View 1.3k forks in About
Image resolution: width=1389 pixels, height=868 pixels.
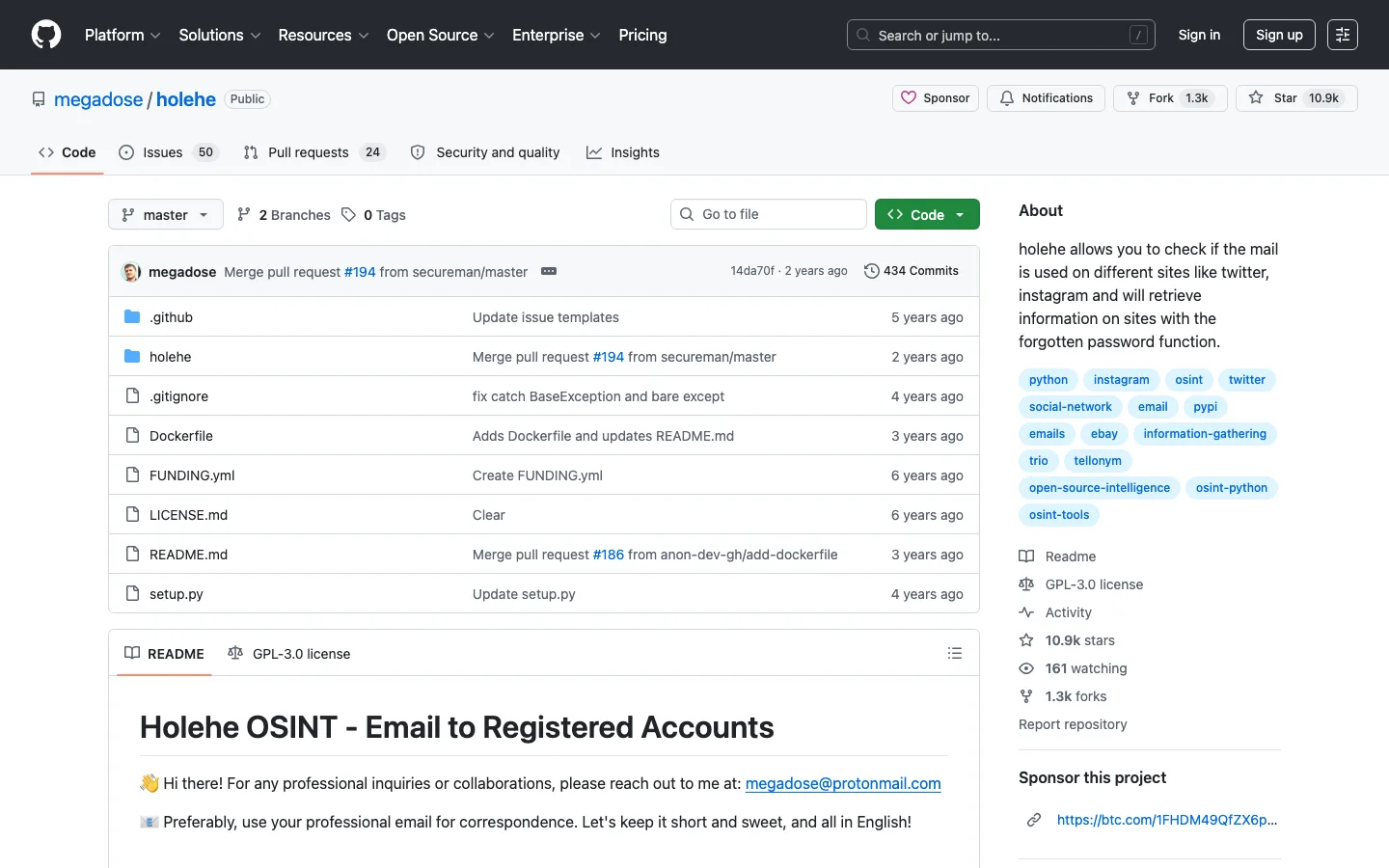tap(1063, 696)
